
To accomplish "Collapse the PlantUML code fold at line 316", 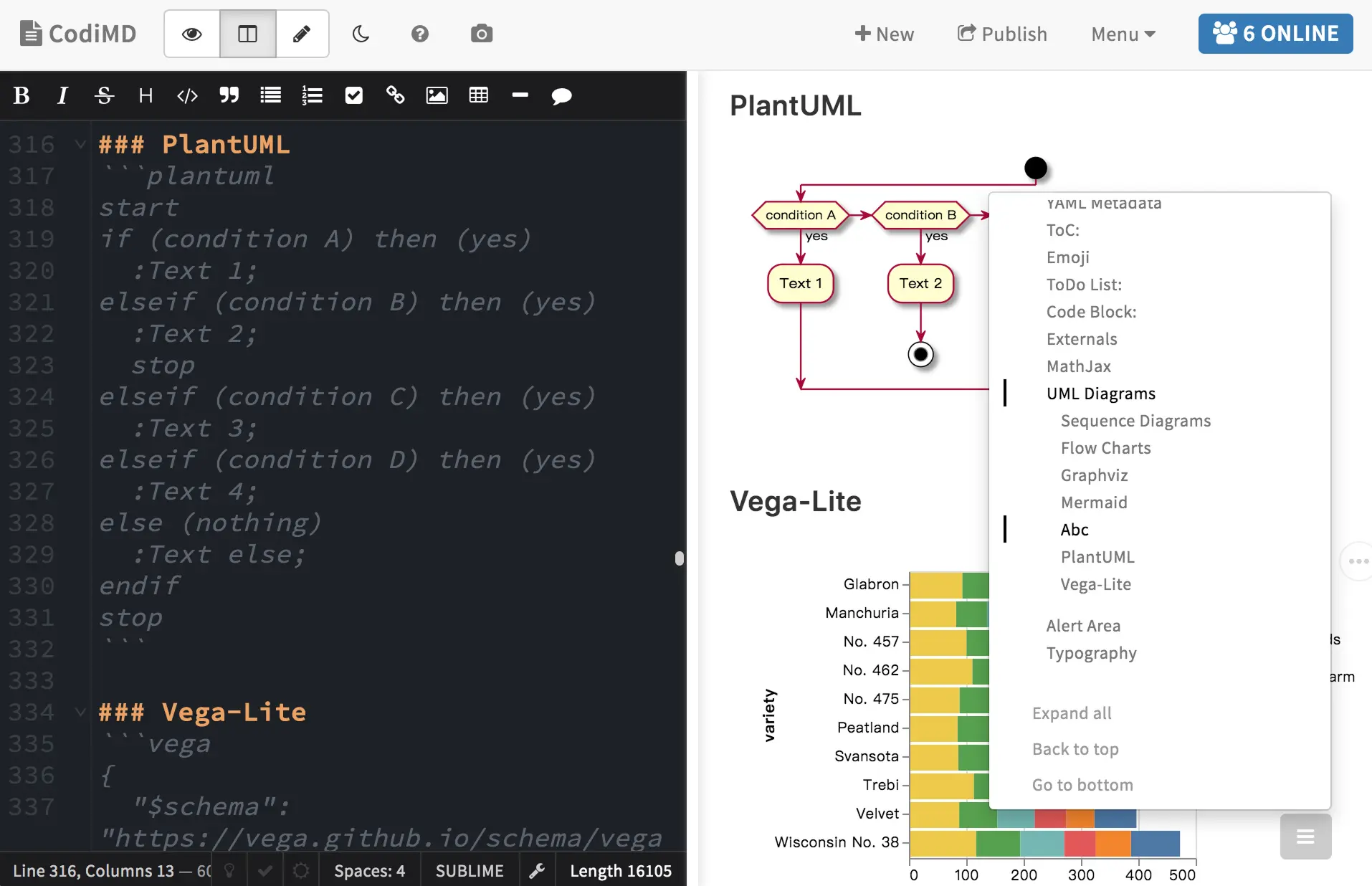I will tap(80, 143).
